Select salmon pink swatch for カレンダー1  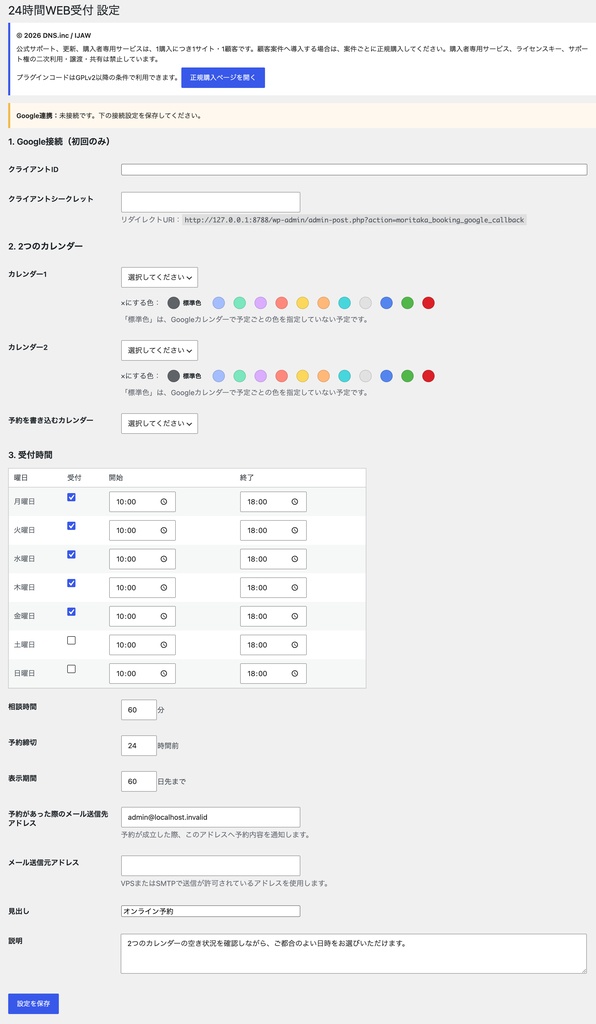click(281, 303)
